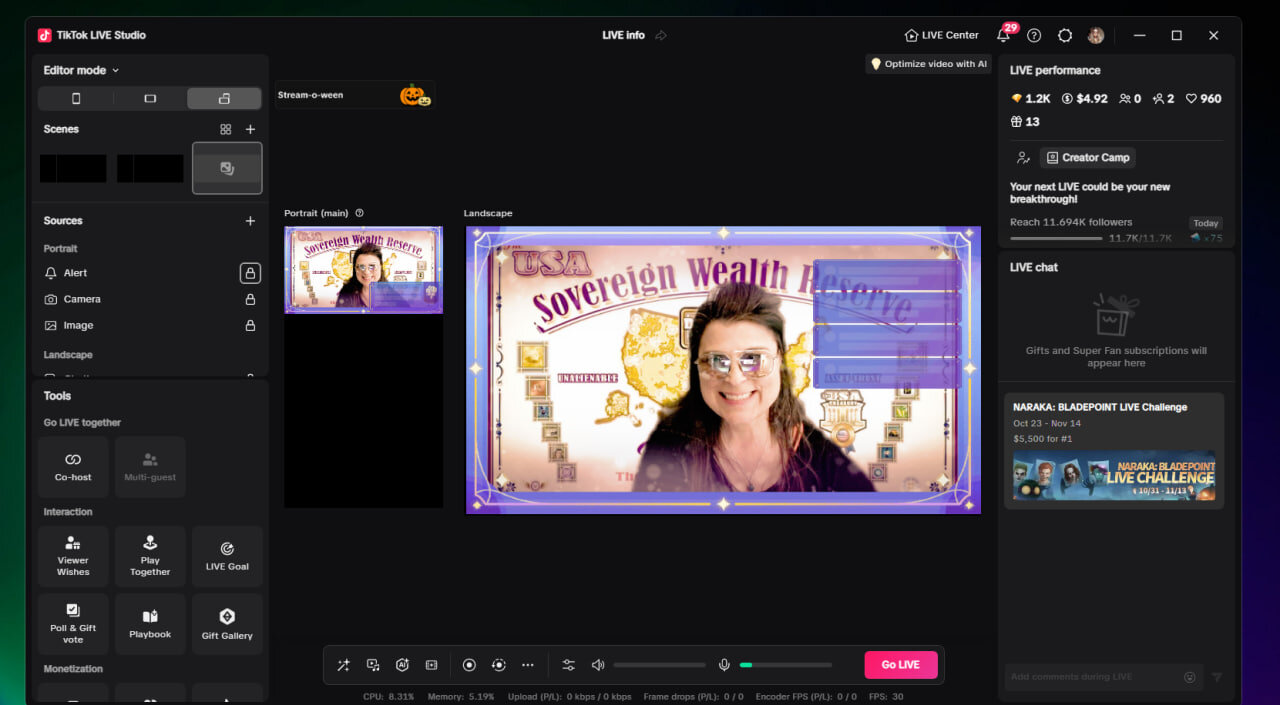Open the Gift Gallery tool

(x=227, y=624)
